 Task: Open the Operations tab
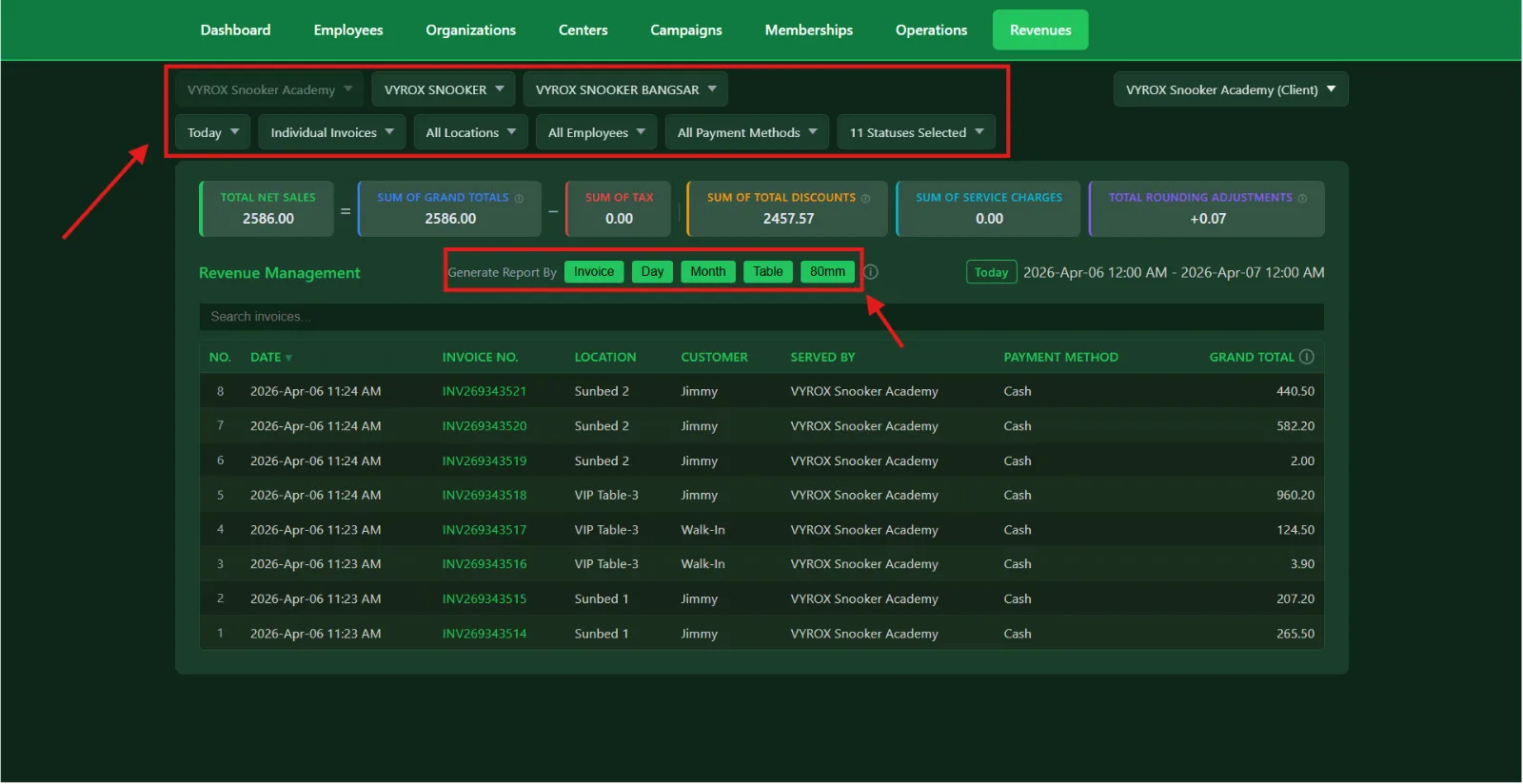coord(931,30)
